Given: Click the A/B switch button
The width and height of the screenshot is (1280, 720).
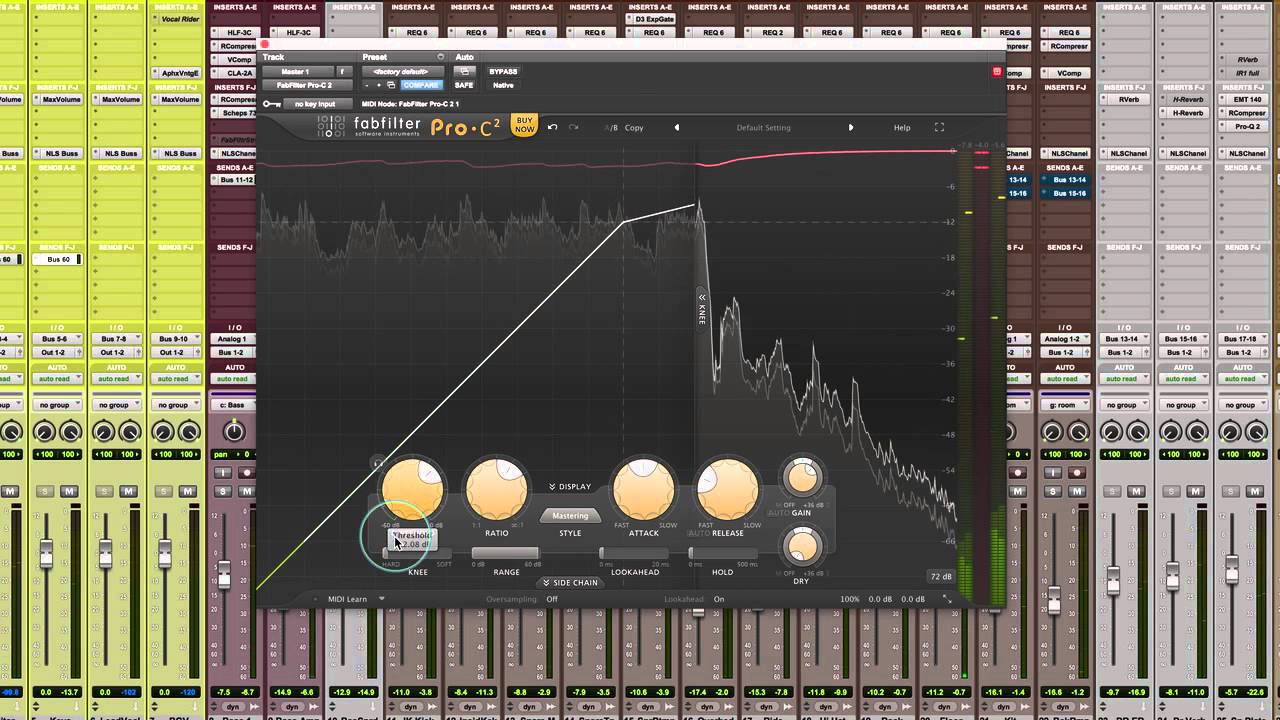Looking at the screenshot, I should click(x=611, y=128).
